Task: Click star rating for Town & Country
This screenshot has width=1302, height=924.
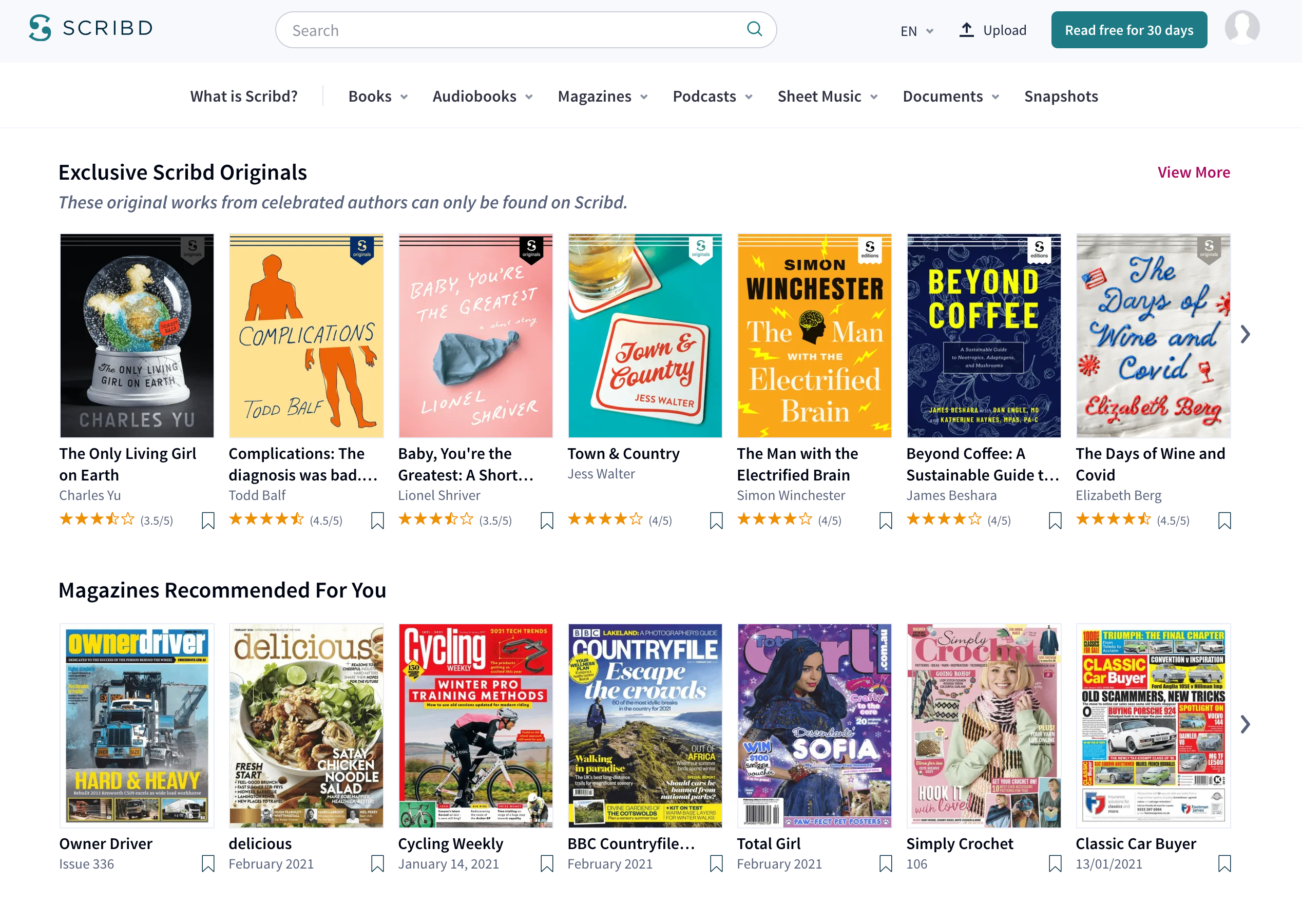Action: coord(605,519)
